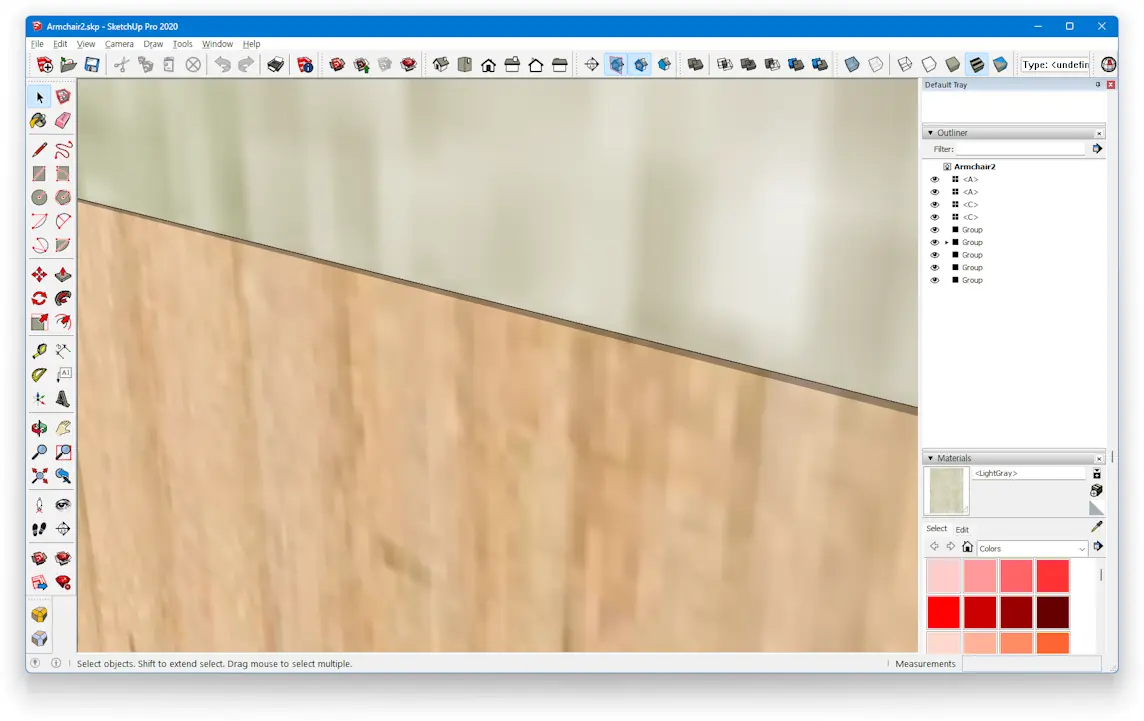This screenshot has width=1144, height=721.
Task: Click the Outliner Filter input field
Action: pos(1020,149)
